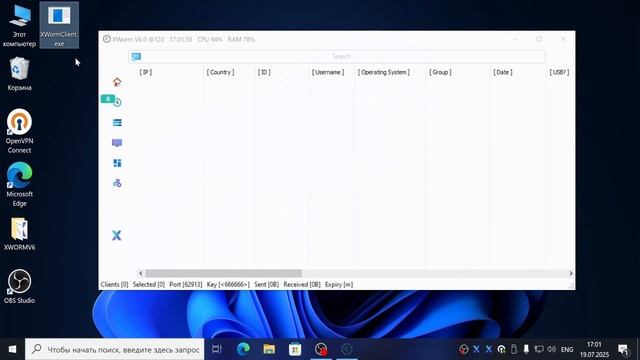Click the RAM 78% title bar text
The height and width of the screenshot is (360, 640).
coord(241,40)
